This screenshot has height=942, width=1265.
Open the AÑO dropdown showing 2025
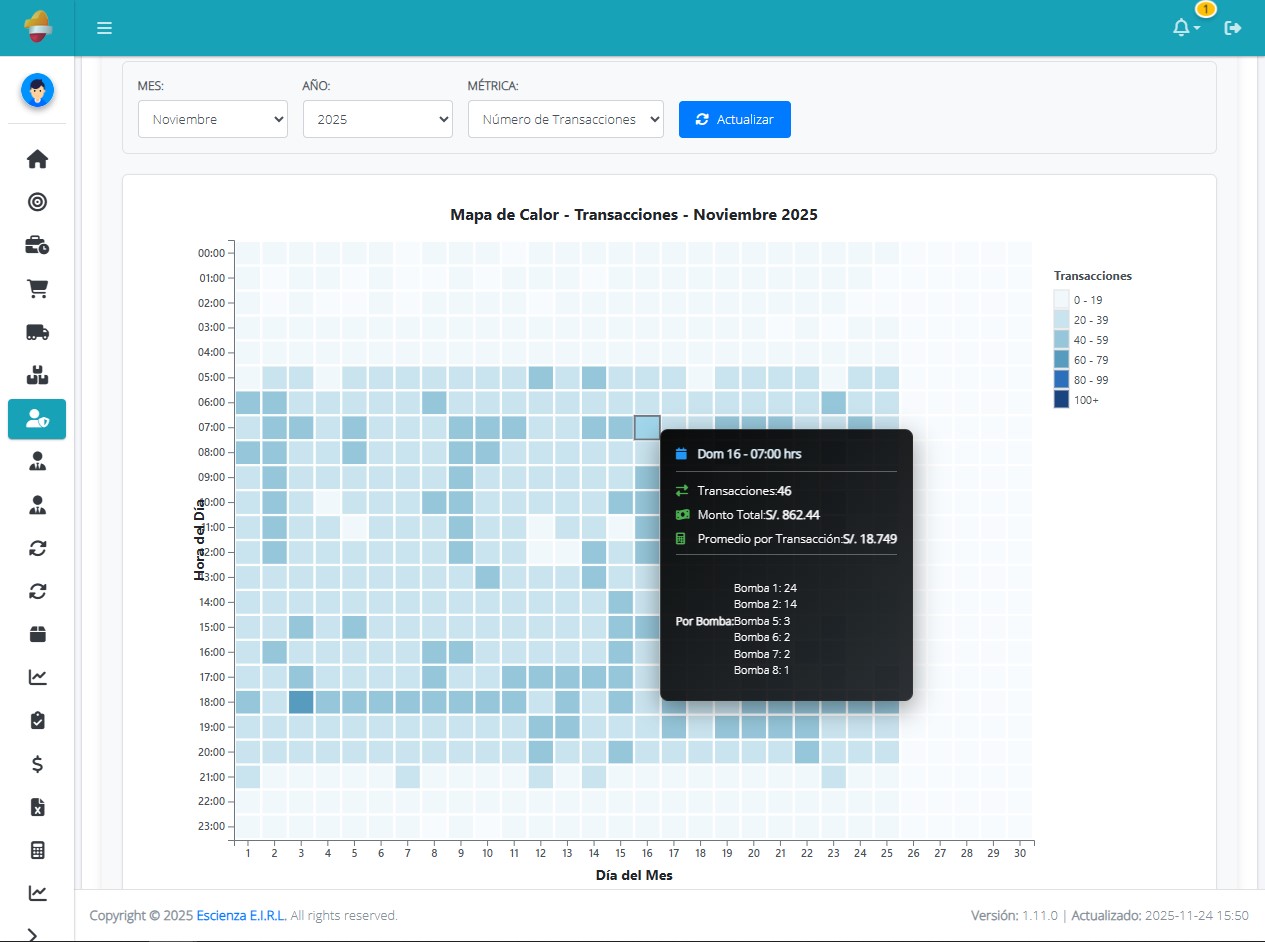click(378, 120)
